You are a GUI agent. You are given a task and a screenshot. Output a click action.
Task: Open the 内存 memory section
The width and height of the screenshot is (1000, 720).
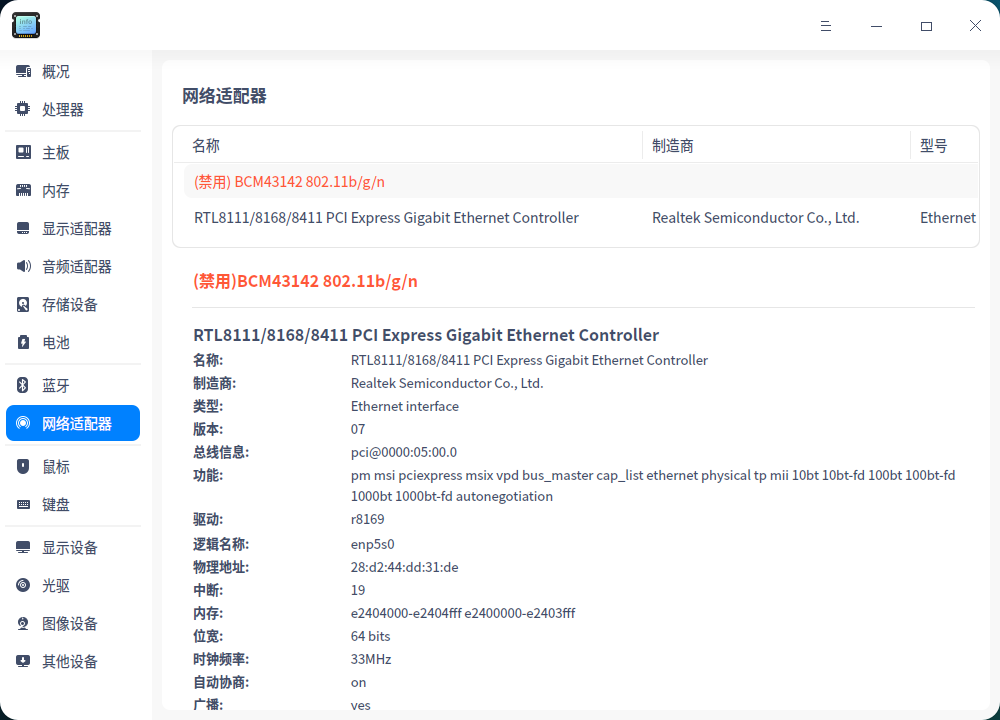click(55, 190)
